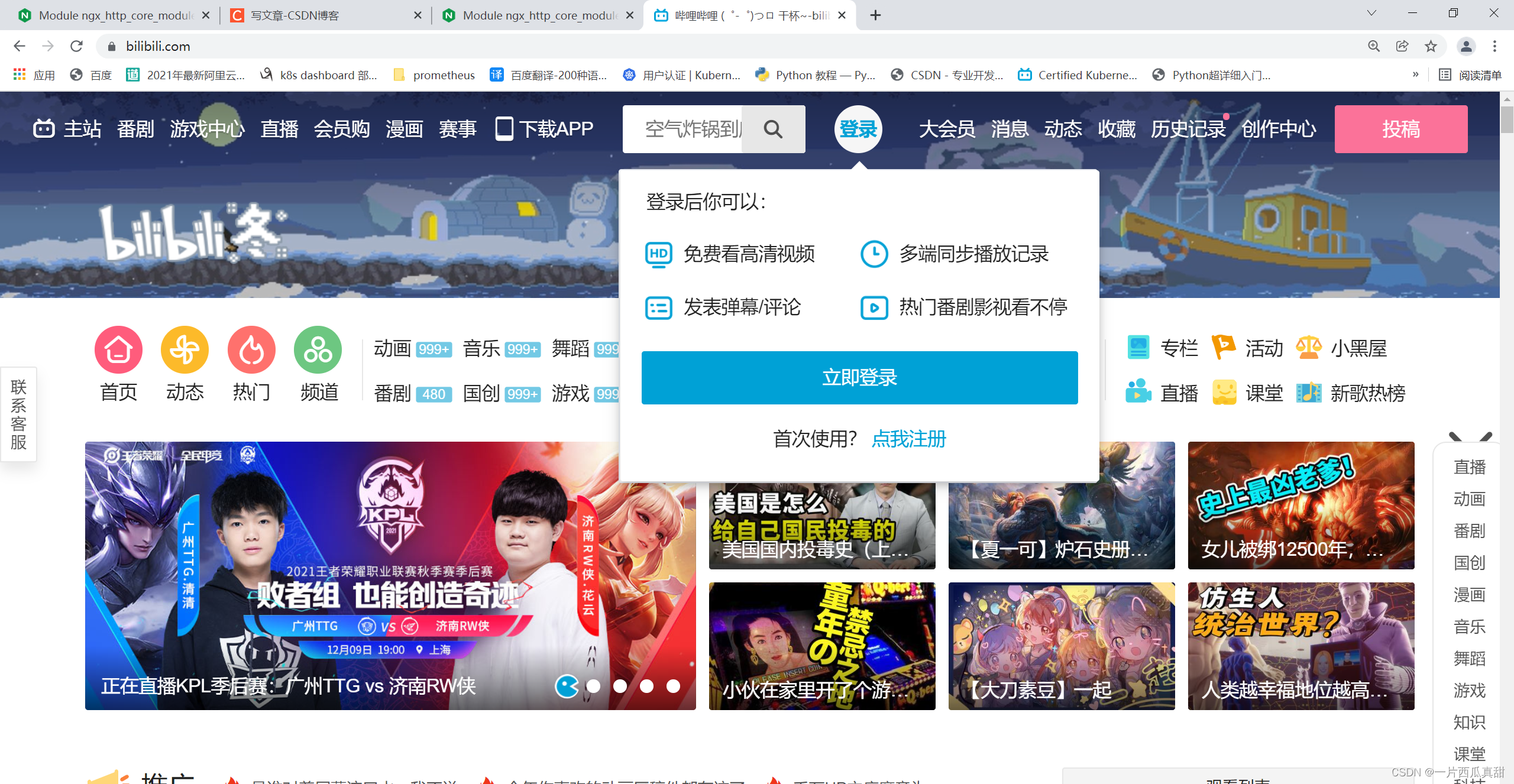
Task: Open 【大刀素豆】一起 video thumbnail
Action: (x=1062, y=646)
